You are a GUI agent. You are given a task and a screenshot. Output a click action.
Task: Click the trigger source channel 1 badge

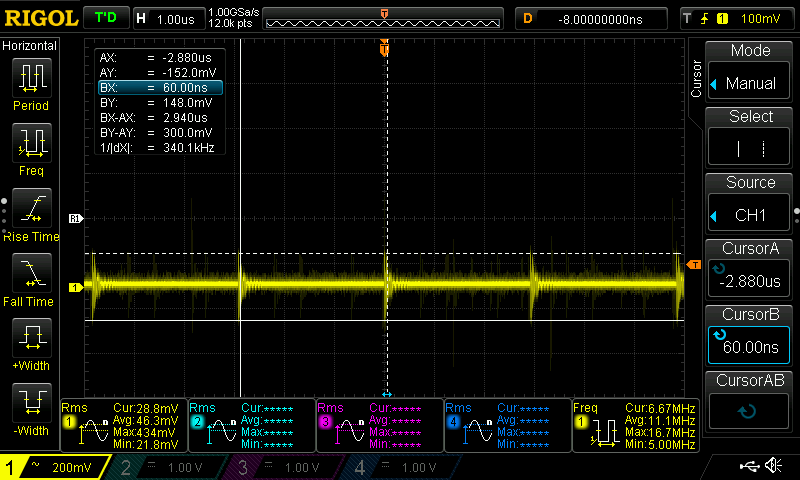(722, 19)
